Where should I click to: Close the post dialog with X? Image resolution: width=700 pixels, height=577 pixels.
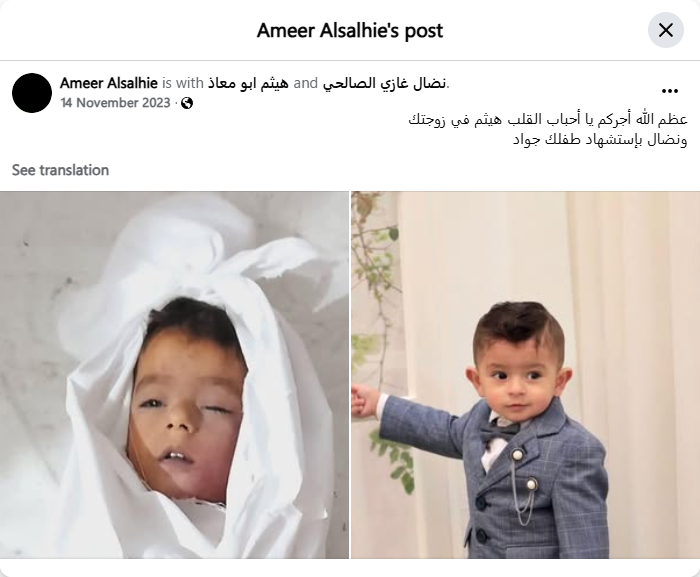[666, 30]
